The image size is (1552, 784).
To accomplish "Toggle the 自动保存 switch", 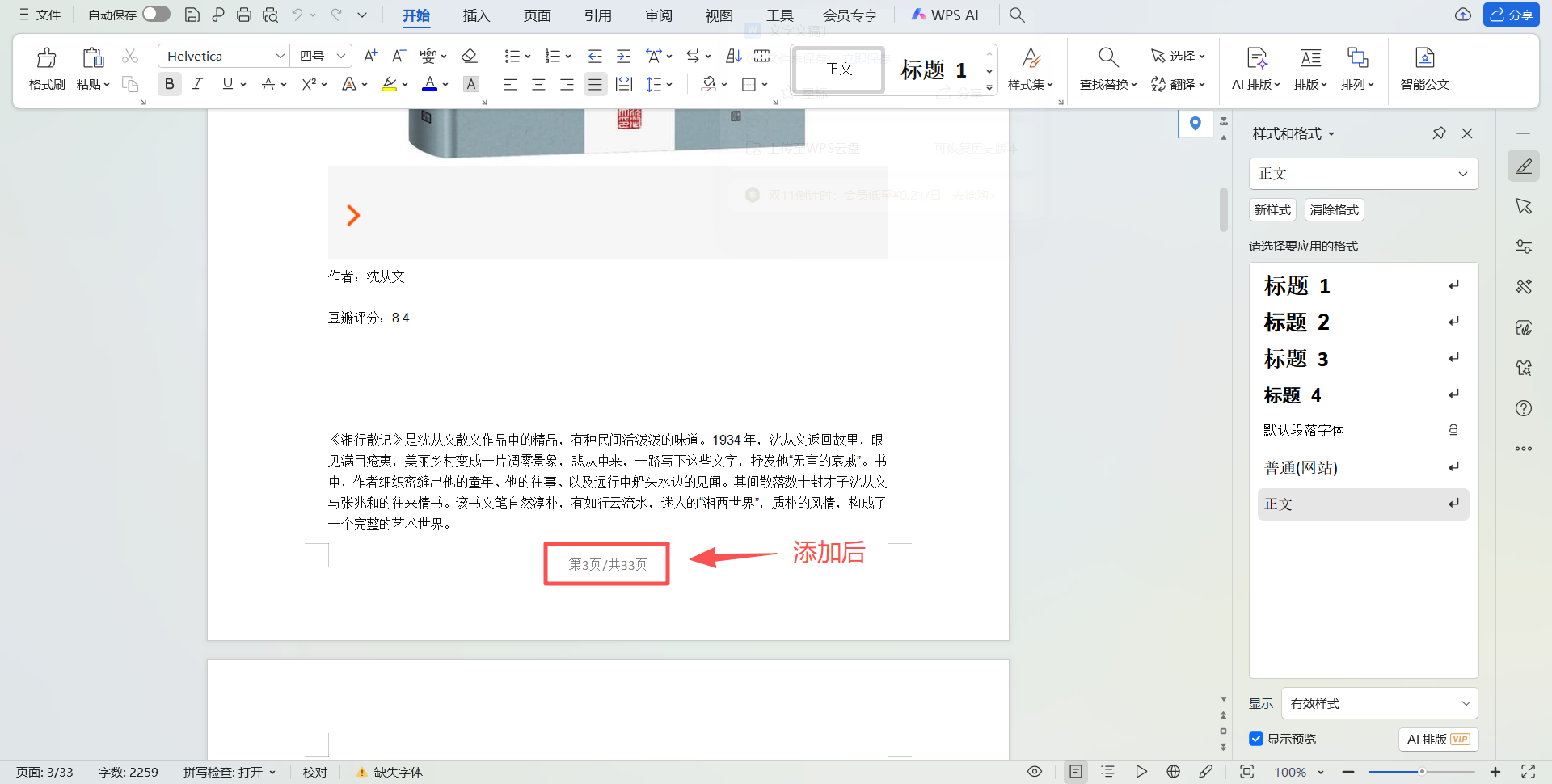I will point(155,14).
